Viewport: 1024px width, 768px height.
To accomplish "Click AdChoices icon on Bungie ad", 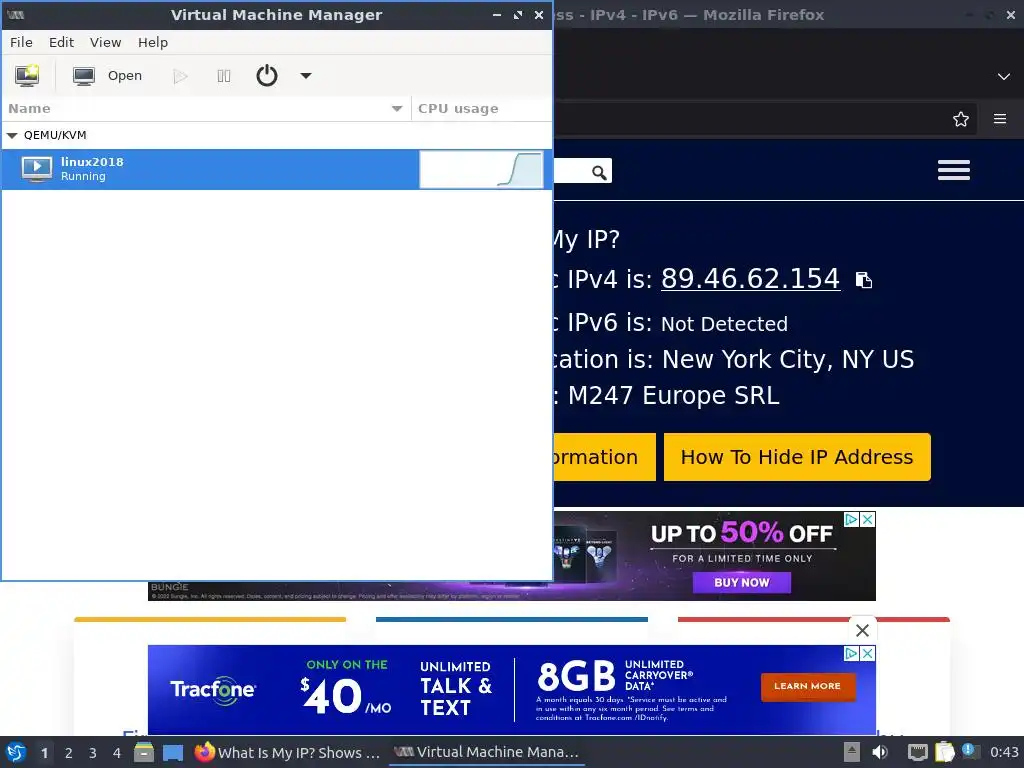I will point(851,520).
